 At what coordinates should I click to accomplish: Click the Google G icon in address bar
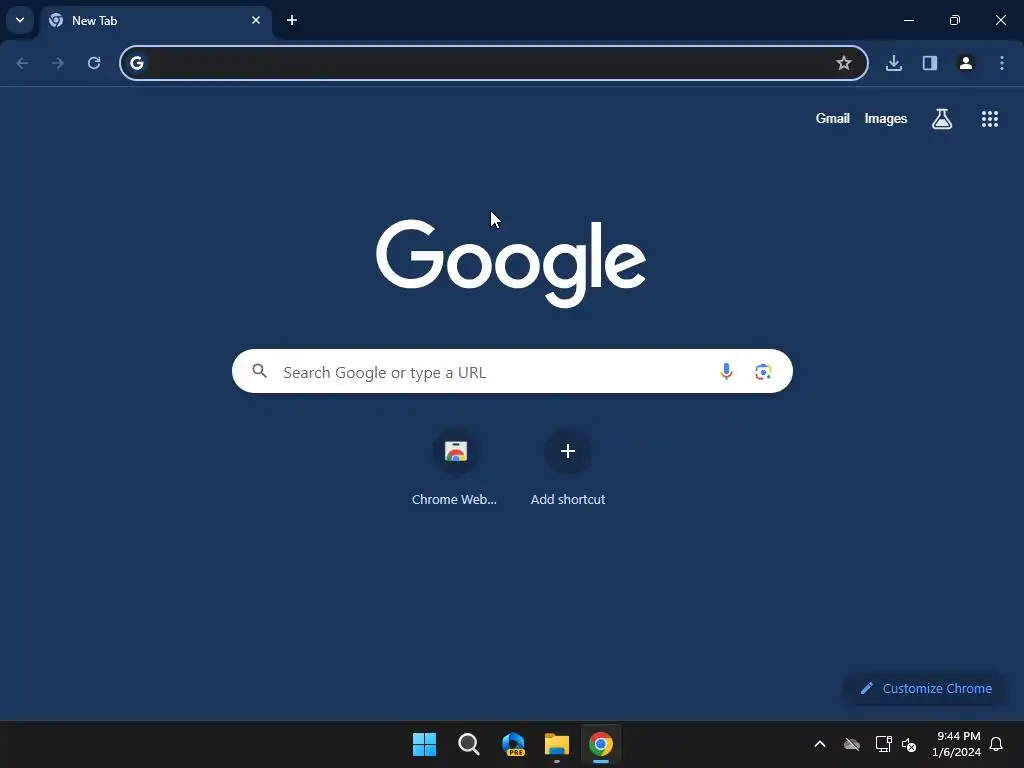click(x=136, y=63)
